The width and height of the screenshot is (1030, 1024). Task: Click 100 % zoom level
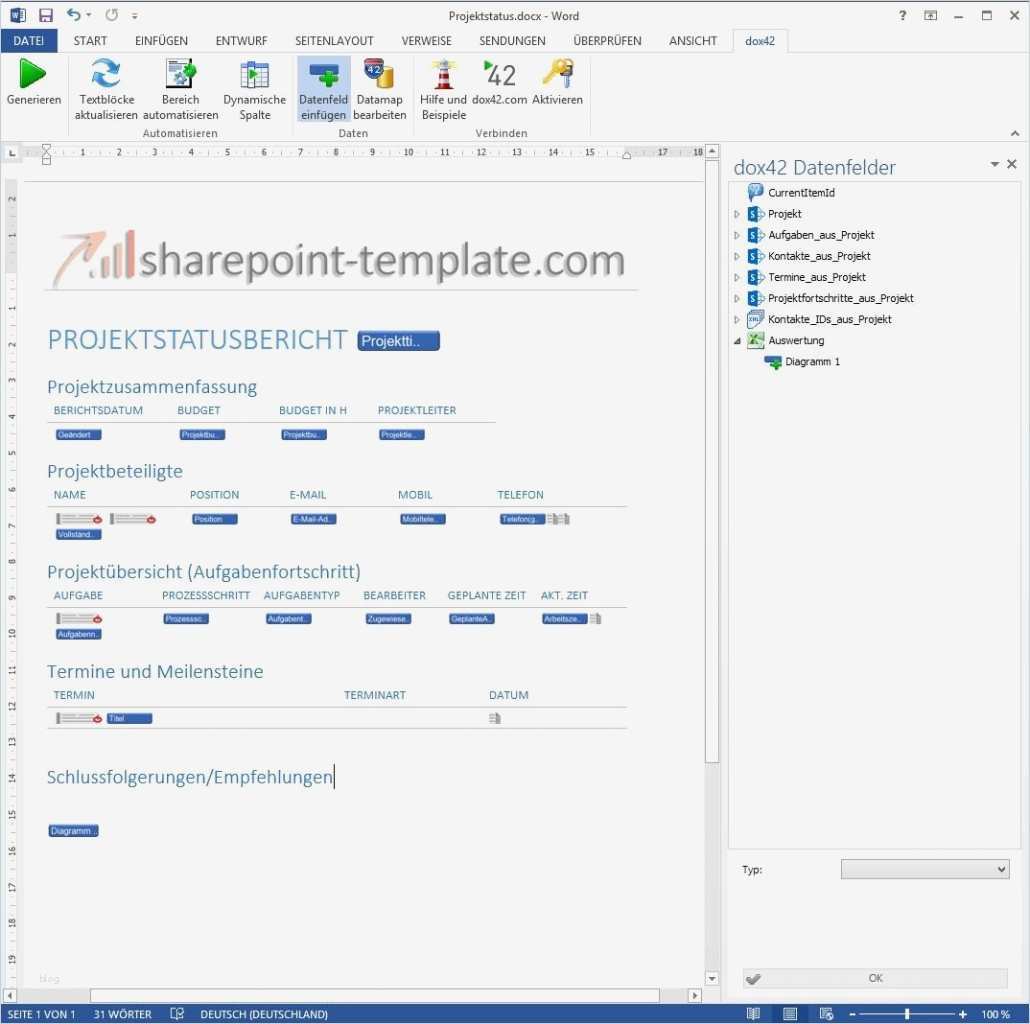995,1014
